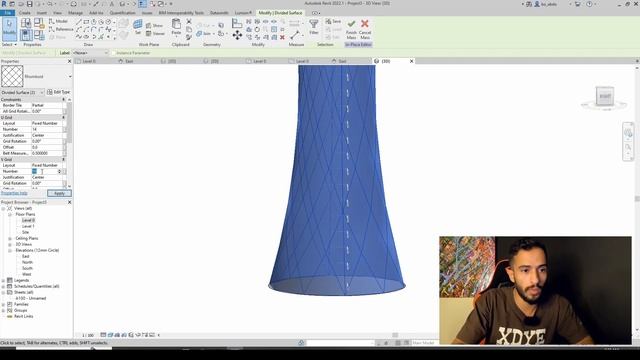Select Level 1 in Project Browser
The height and width of the screenshot is (360, 640).
(28, 226)
